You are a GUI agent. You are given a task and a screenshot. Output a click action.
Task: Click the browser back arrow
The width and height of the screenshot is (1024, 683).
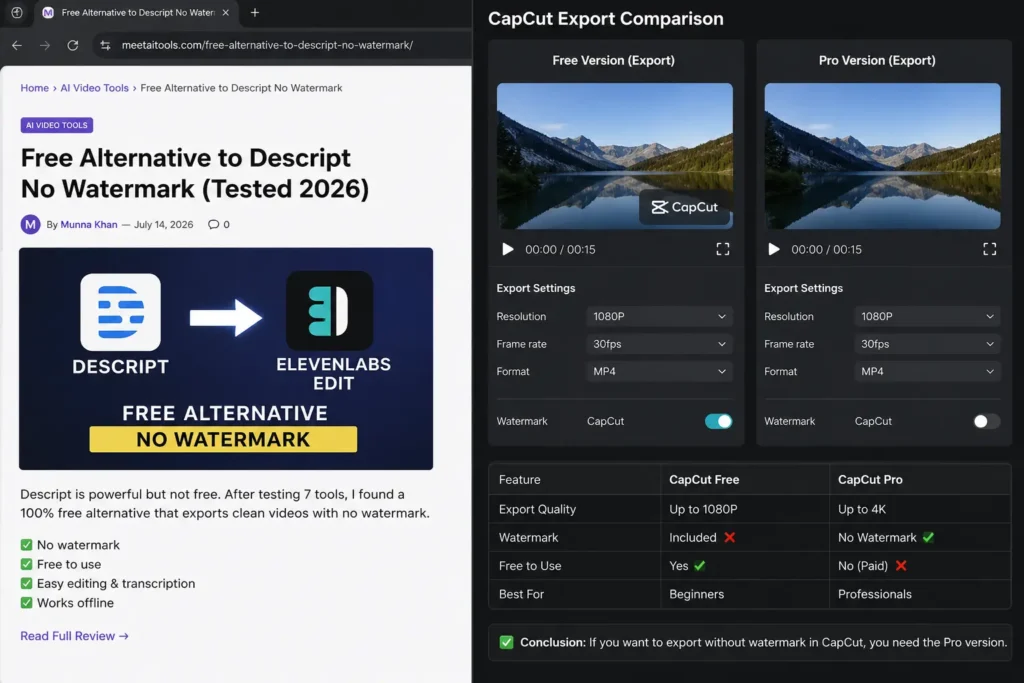pyautogui.click(x=17, y=45)
